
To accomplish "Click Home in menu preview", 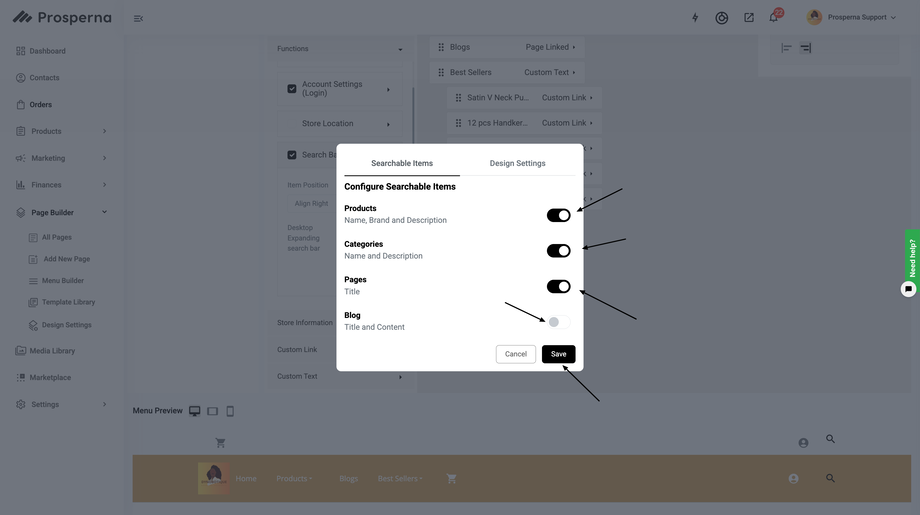I will 246,479.
